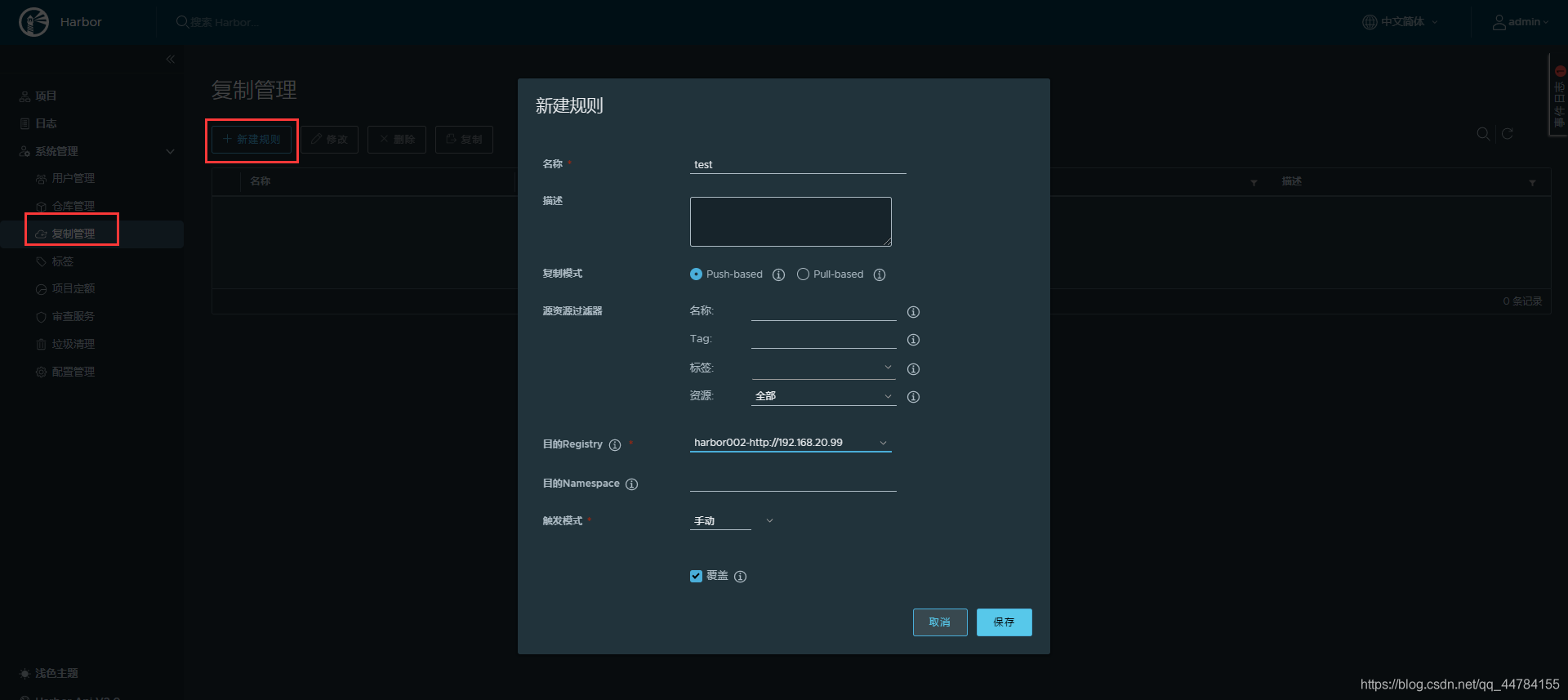Viewport: 1568px width, 700px height.
Task: Click the 新建规则 button
Action: [x=252, y=140]
